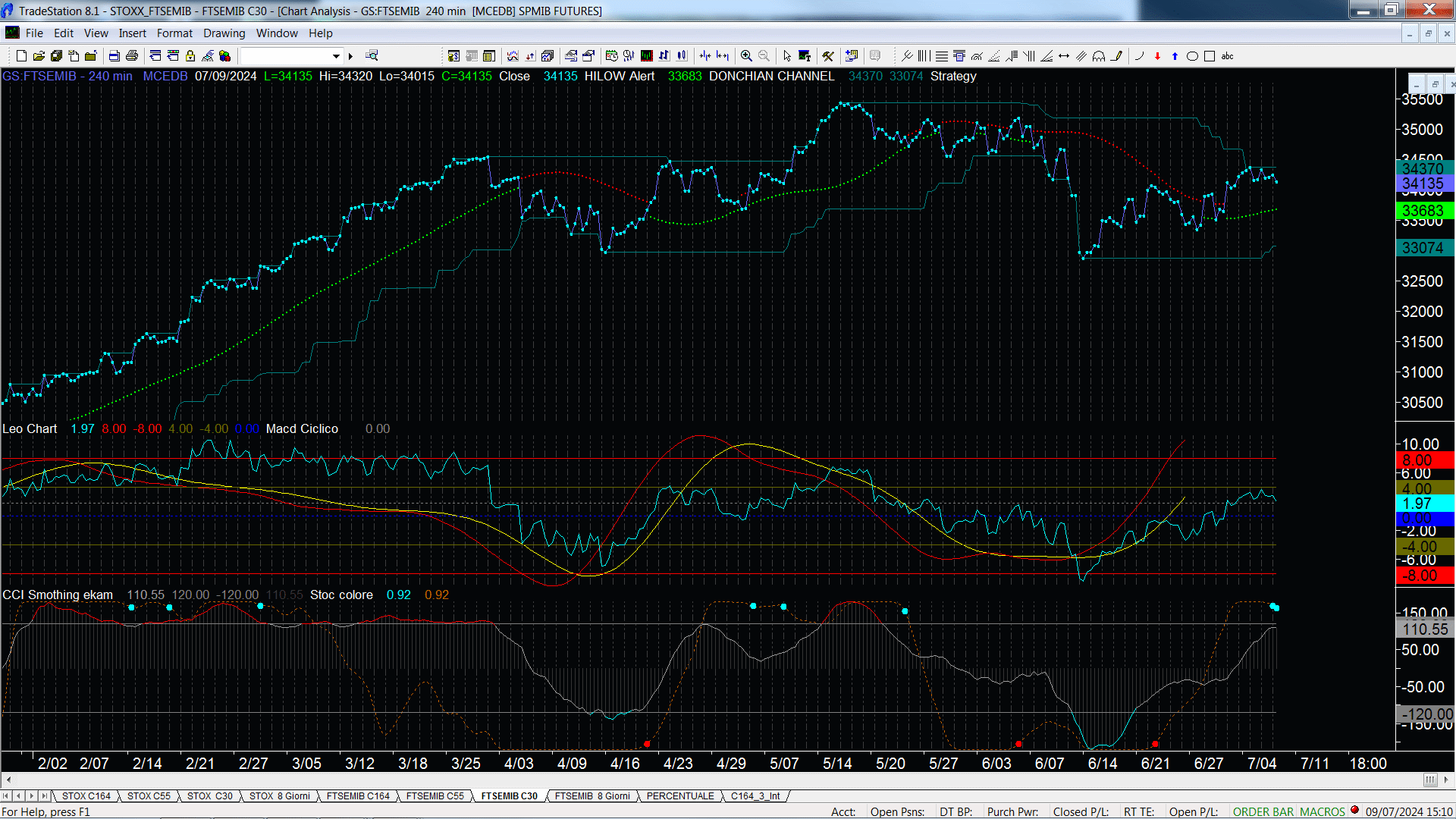Click the black chart window icon
Image resolution: width=1456 pixels, height=819 pixels.
click(x=647, y=56)
